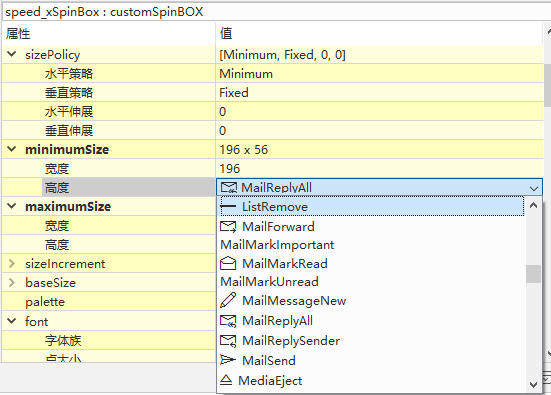This screenshot has height=395, width=551.
Task: Click the 垂直策略 Fixed value
Action: pos(234,93)
